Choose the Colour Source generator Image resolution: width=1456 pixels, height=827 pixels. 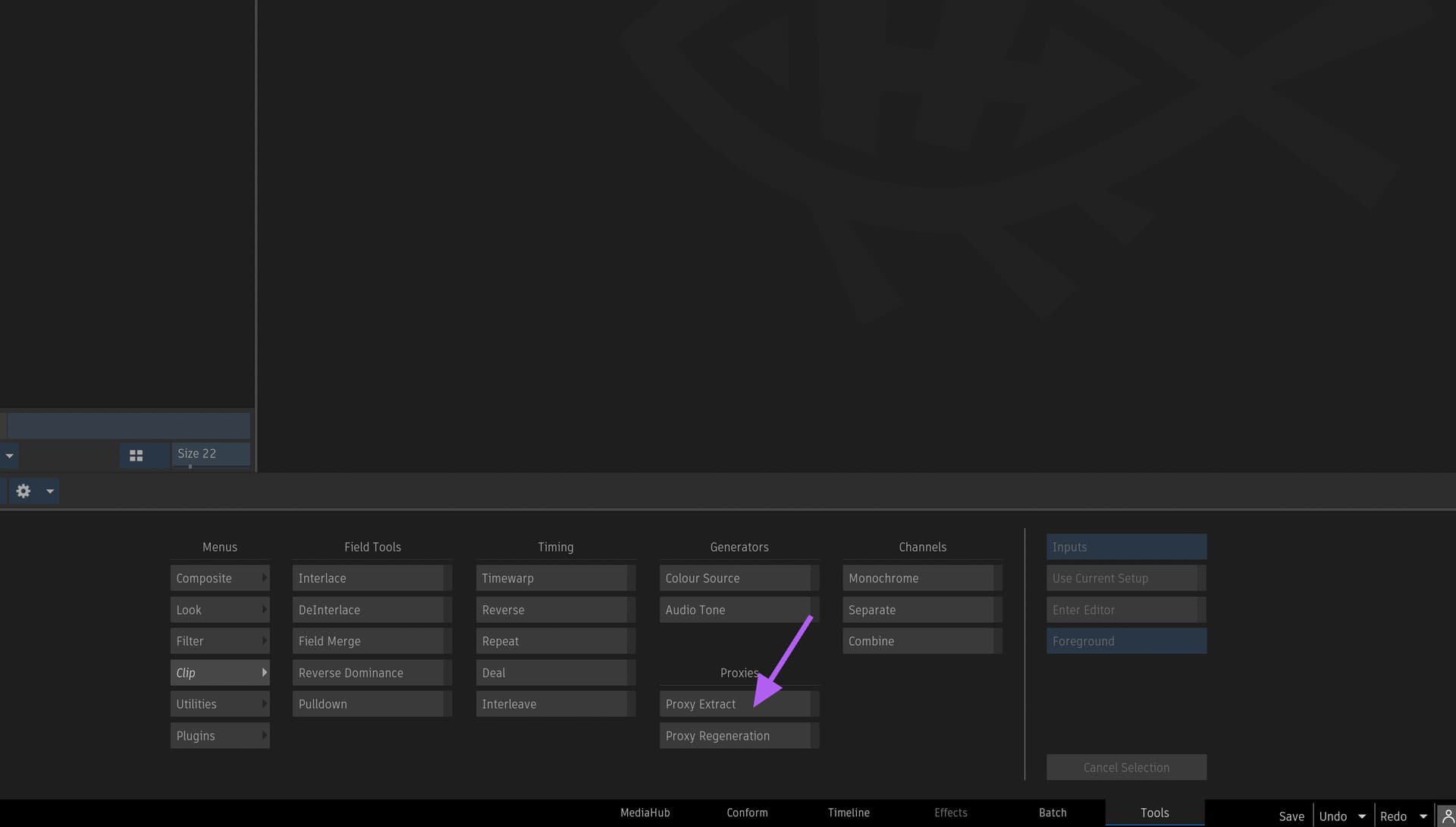734,578
